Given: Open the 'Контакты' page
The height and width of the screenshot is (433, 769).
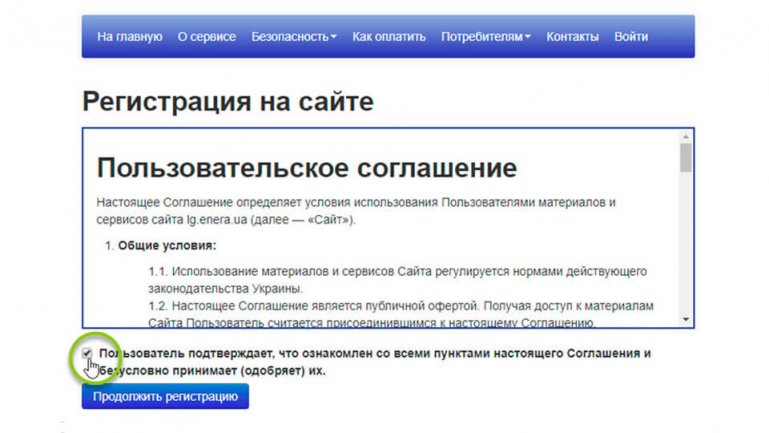Looking at the screenshot, I should point(572,37).
